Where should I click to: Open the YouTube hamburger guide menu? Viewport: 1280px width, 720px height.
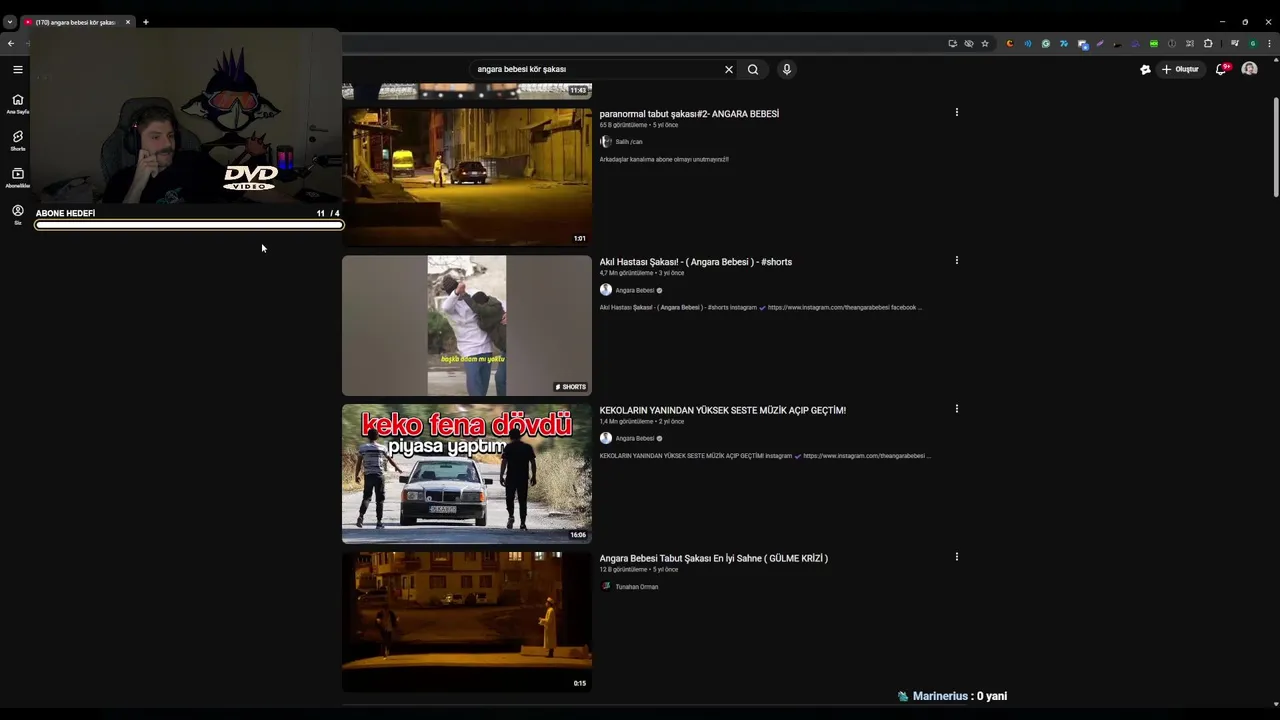click(x=17, y=69)
